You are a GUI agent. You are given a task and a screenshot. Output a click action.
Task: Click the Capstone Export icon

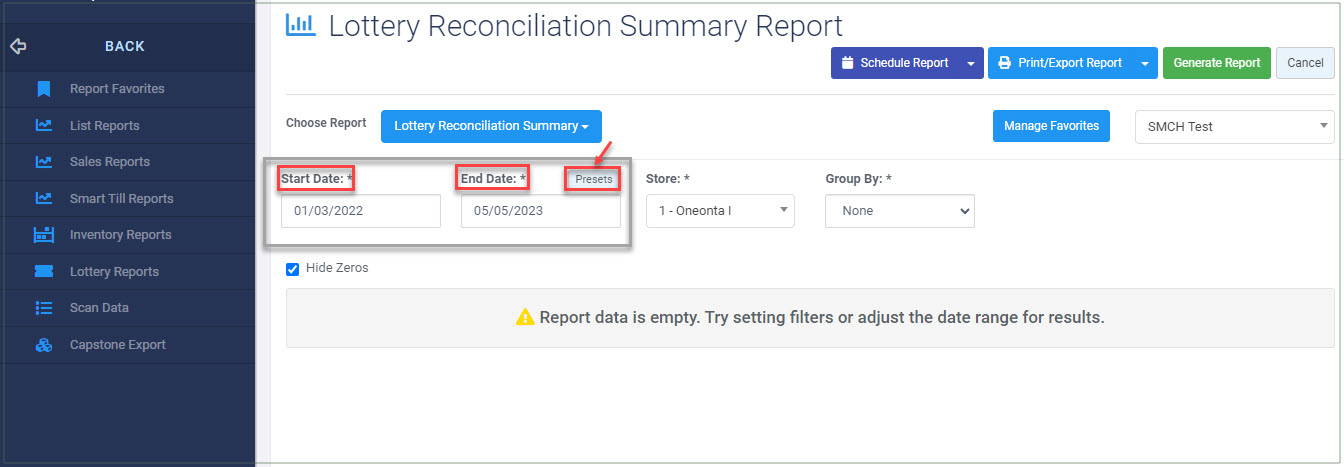43,345
